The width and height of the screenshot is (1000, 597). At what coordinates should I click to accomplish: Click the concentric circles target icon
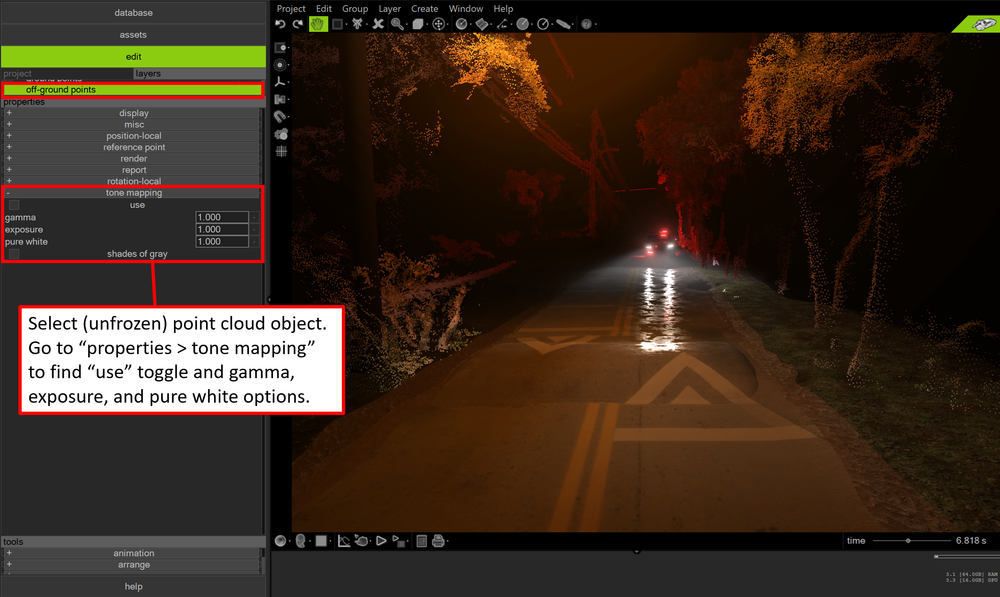point(280,65)
